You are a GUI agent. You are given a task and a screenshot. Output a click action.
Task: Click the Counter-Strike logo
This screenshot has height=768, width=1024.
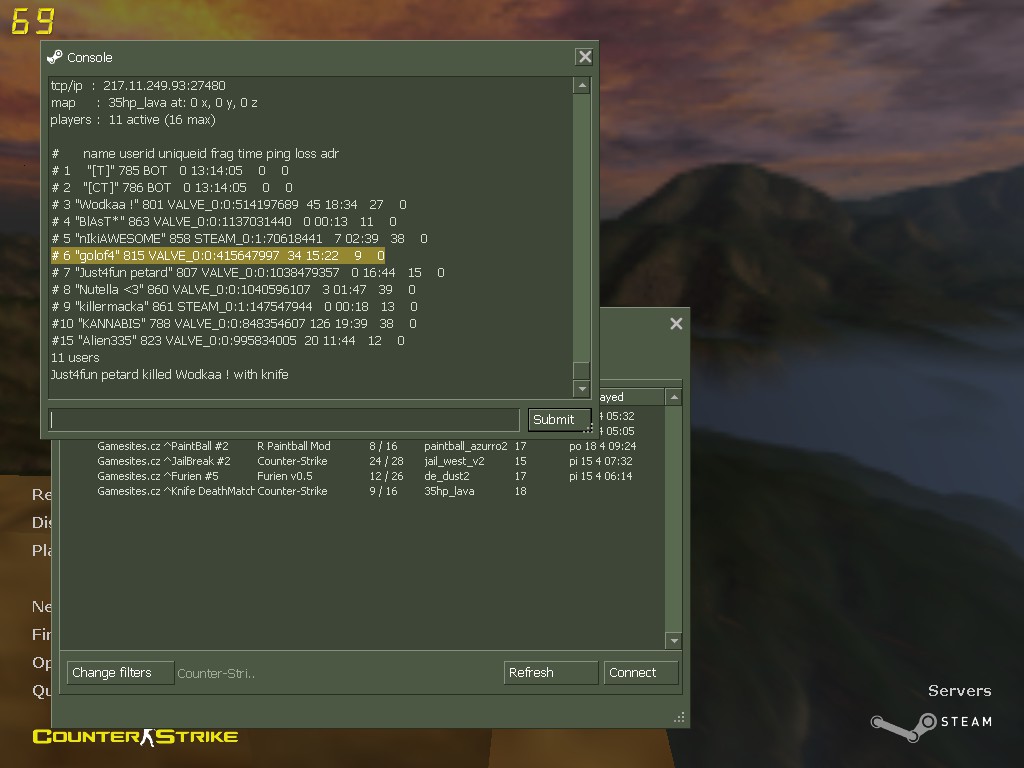point(135,737)
